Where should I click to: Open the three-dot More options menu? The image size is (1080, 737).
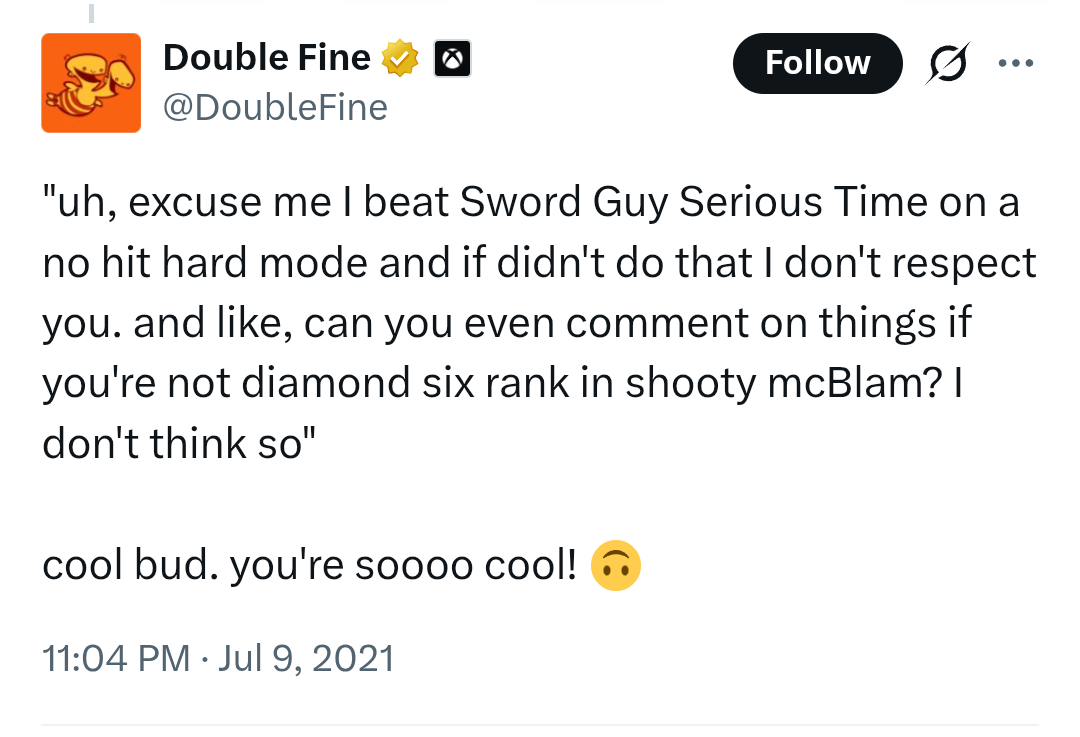(1016, 62)
